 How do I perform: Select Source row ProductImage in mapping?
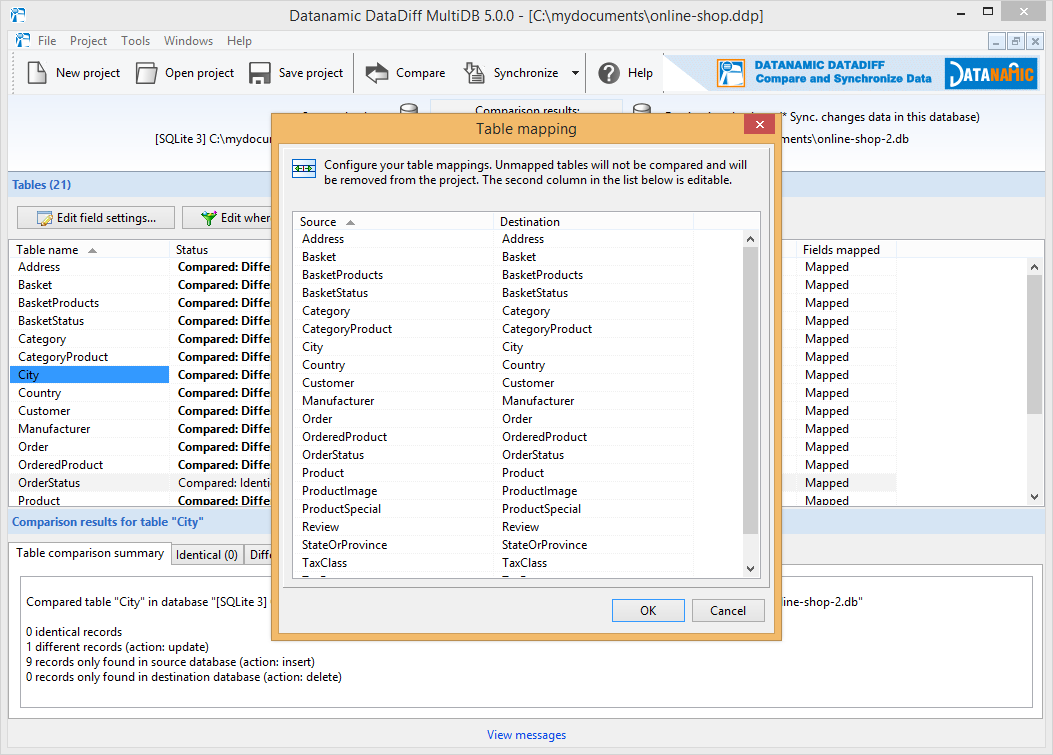tap(394, 491)
